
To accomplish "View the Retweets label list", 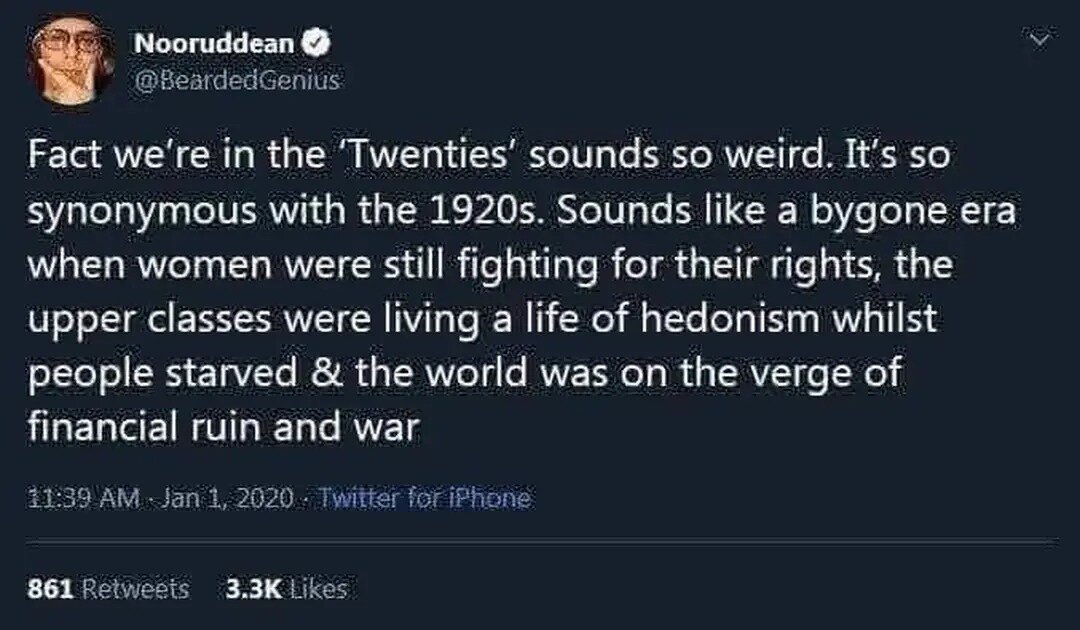I will pos(136,589).
